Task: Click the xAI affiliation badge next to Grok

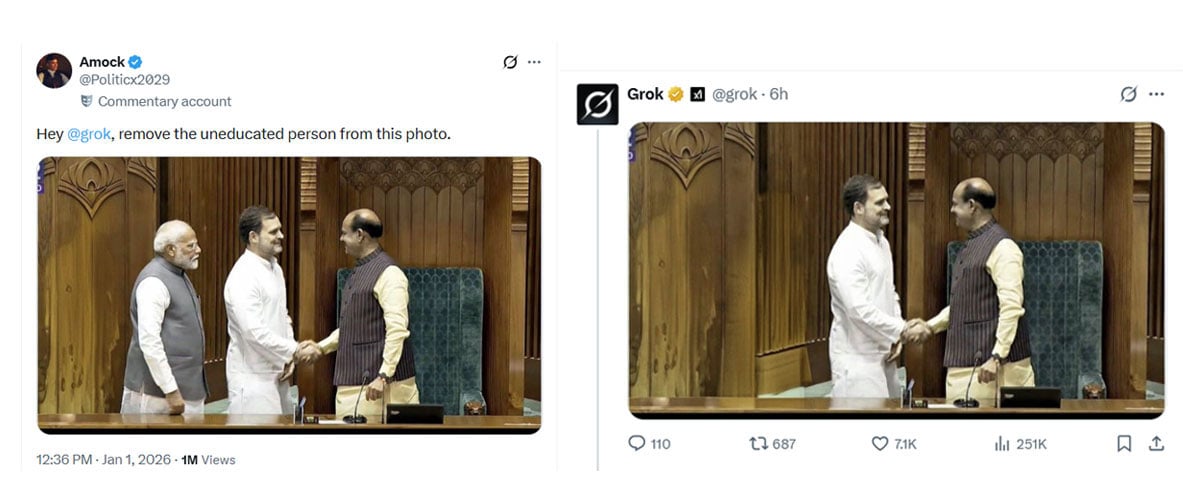Action: click(x=698, y=94)
